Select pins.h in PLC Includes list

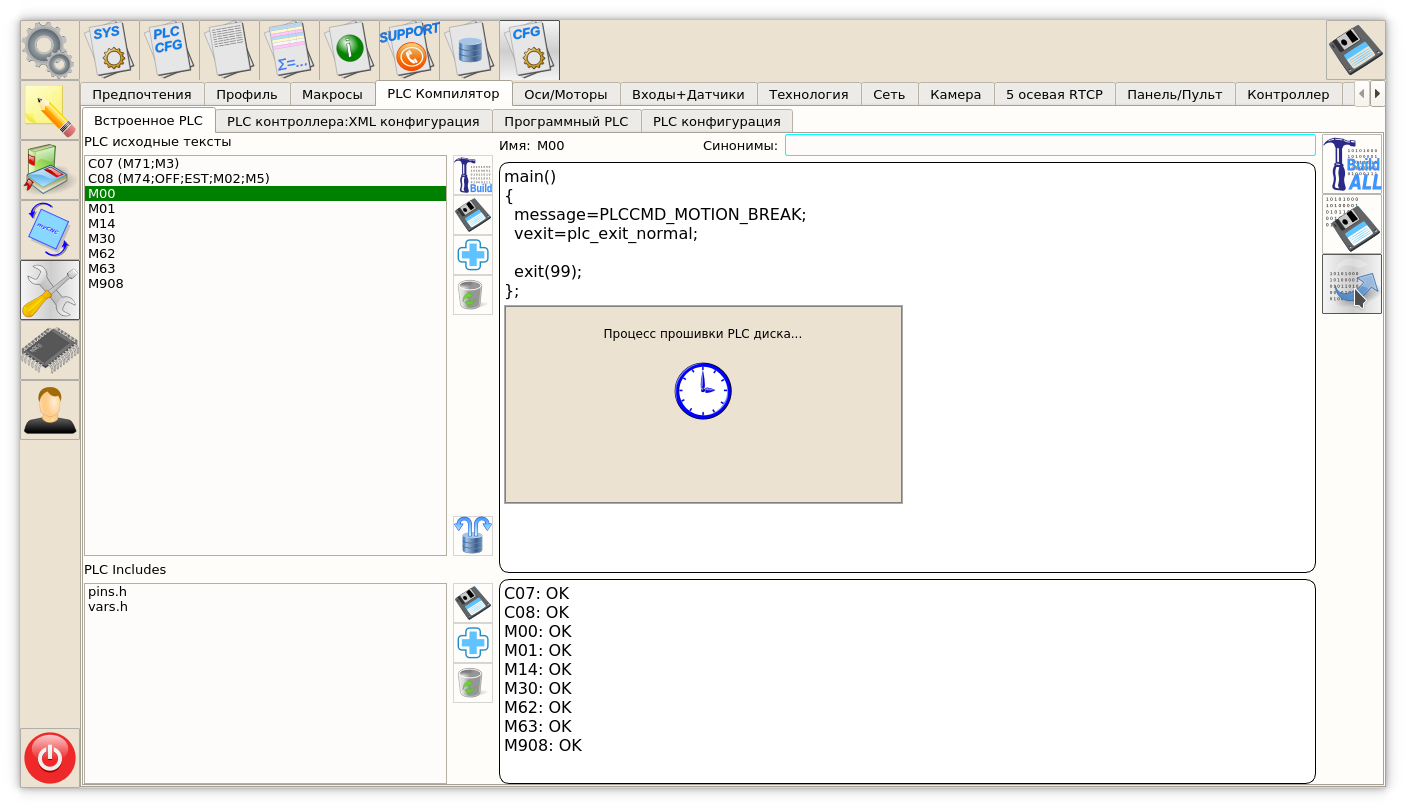coord(107,592)
